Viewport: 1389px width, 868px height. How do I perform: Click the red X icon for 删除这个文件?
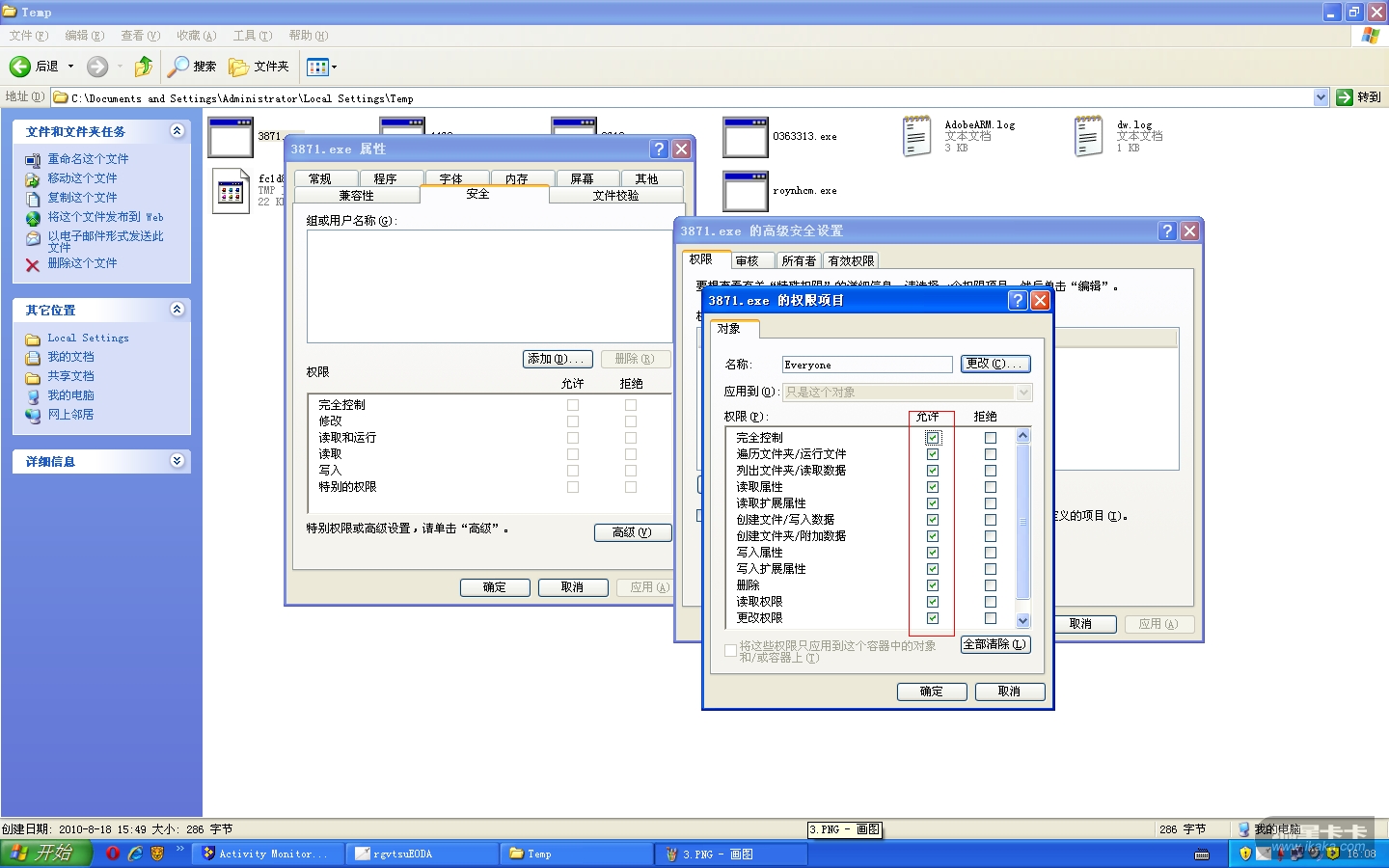pos(33,264)
